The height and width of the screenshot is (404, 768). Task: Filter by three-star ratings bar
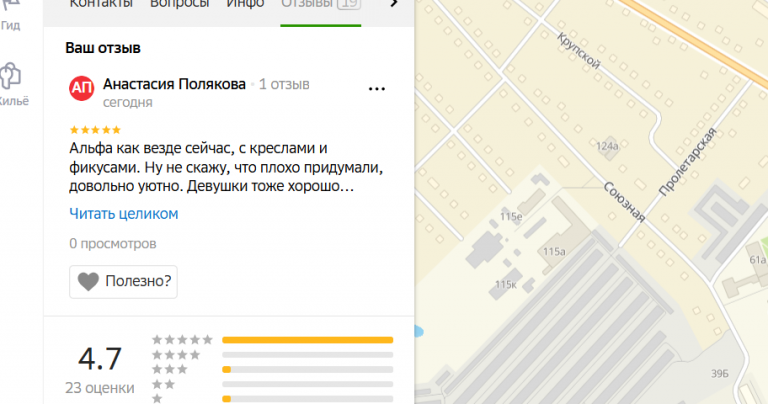pyautogui.click(x=308, y=369)
